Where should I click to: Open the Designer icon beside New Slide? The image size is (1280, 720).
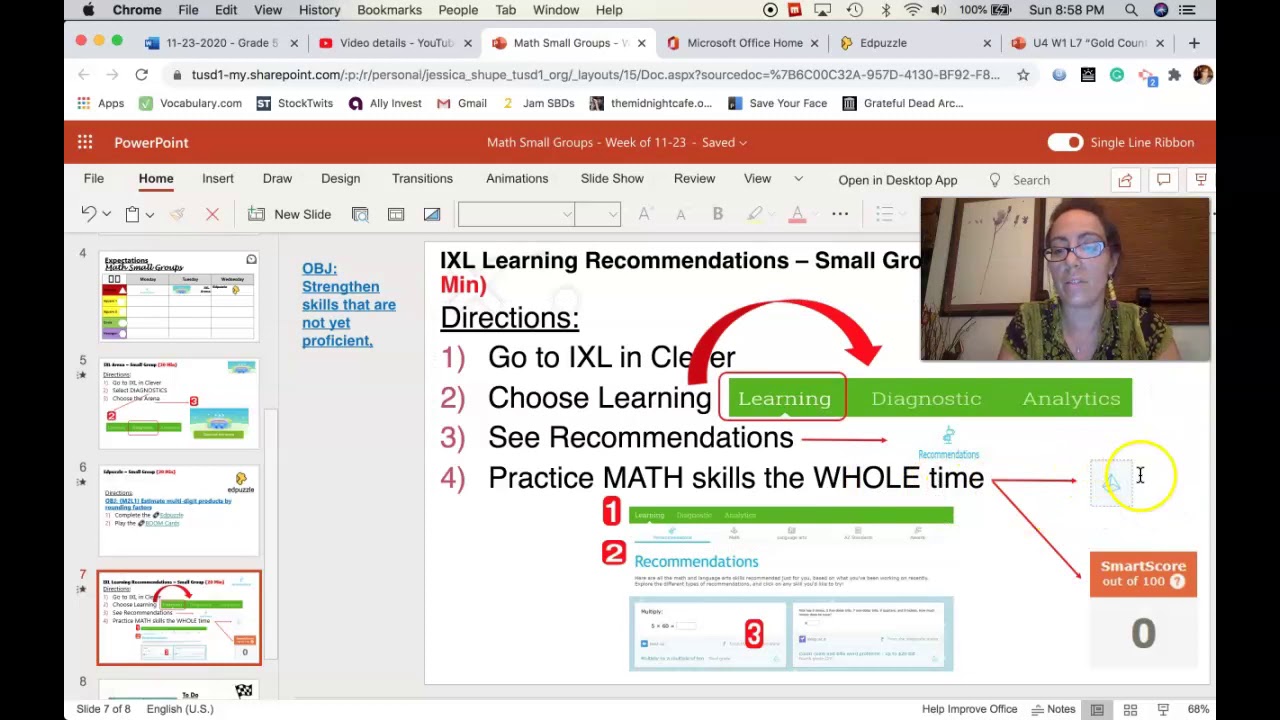[x=360, y=214]
